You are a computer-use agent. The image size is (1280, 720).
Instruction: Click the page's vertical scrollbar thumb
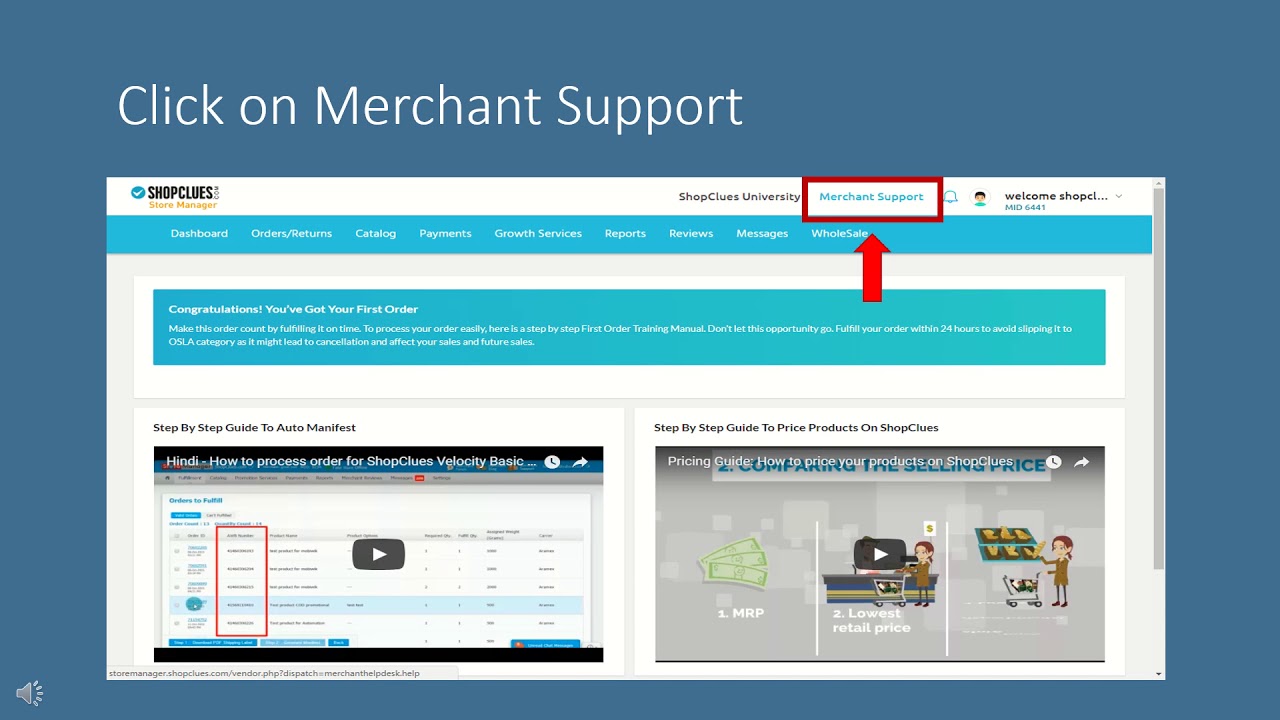click(x=1158, y=378)
